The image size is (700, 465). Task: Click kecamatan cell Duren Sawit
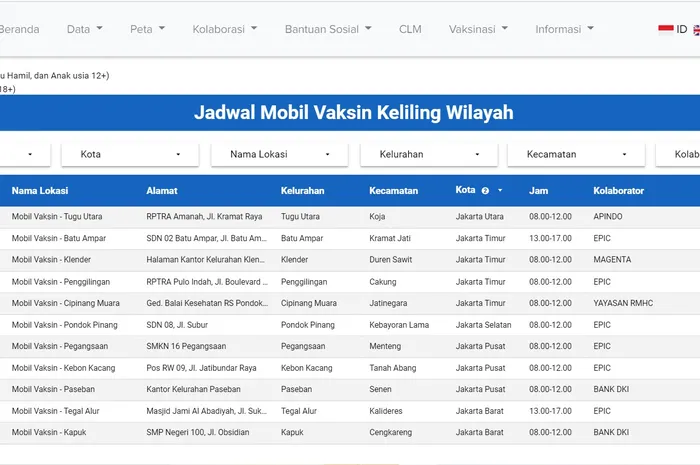tap(391, 260)
